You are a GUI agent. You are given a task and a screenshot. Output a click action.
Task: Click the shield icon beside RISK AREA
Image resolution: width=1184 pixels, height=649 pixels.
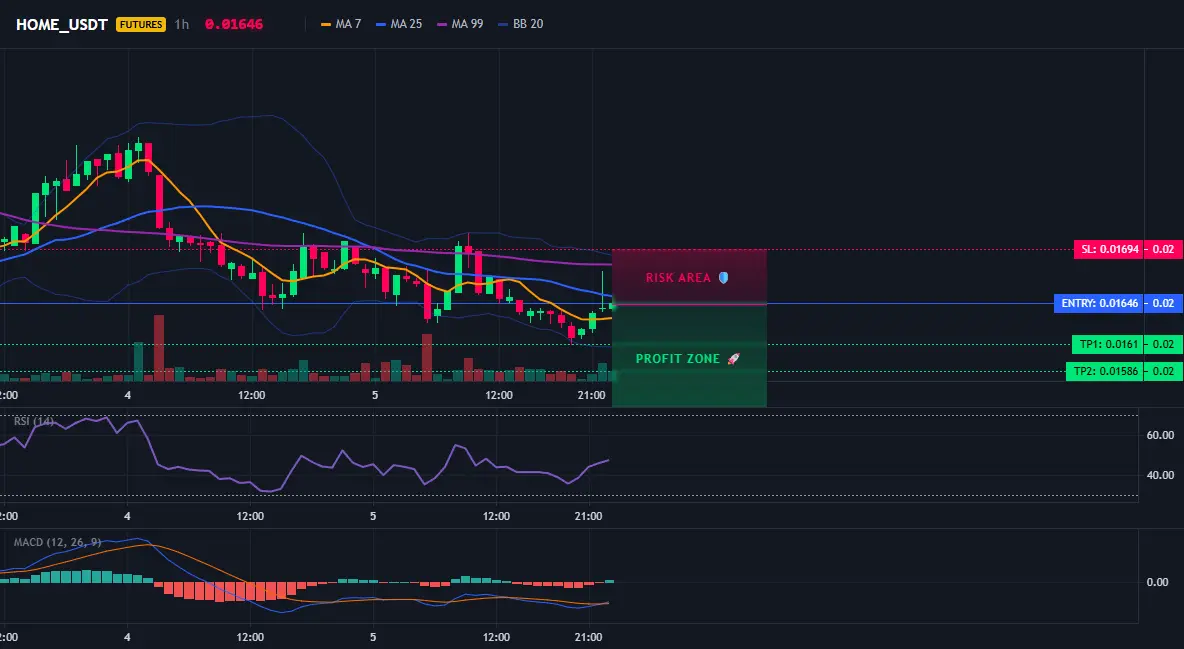[723, 278]
